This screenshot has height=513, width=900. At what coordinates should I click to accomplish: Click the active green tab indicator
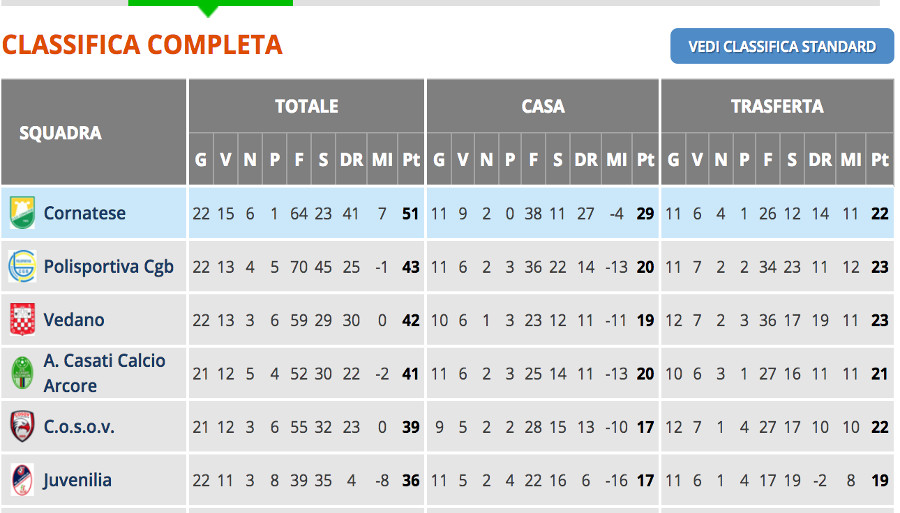pyautogui.click(x=210, y=7)
